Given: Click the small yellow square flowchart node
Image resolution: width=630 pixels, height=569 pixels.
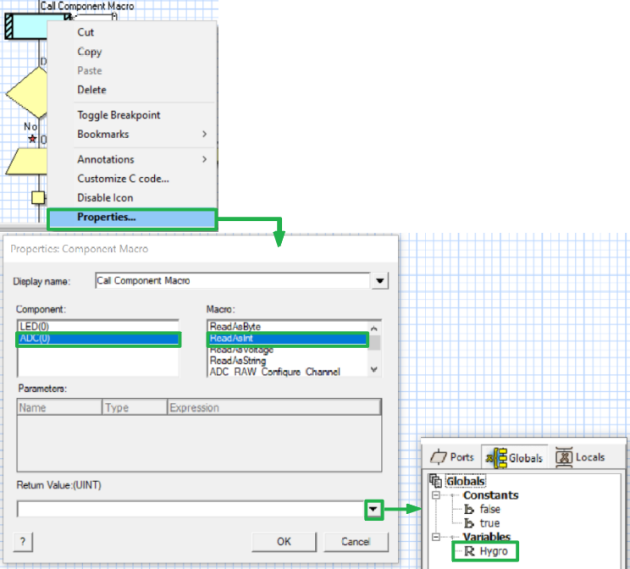Looking at the screenshot, I should pos(39,197).
